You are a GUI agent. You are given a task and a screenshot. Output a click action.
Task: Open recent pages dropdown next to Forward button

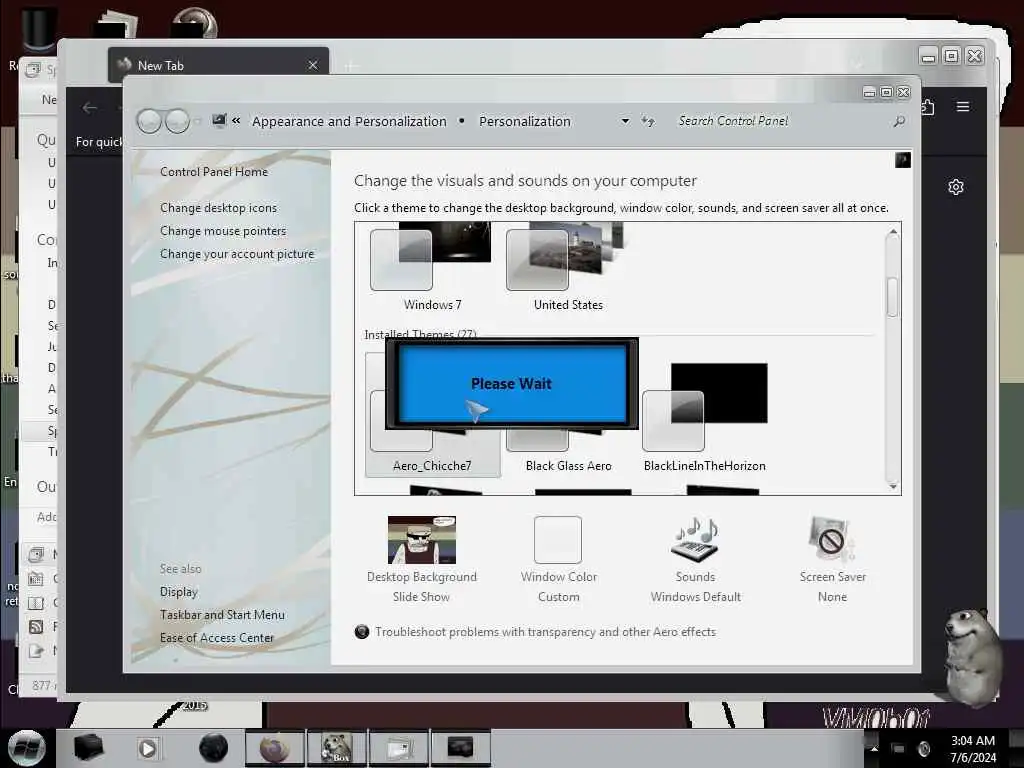(198, 121)
